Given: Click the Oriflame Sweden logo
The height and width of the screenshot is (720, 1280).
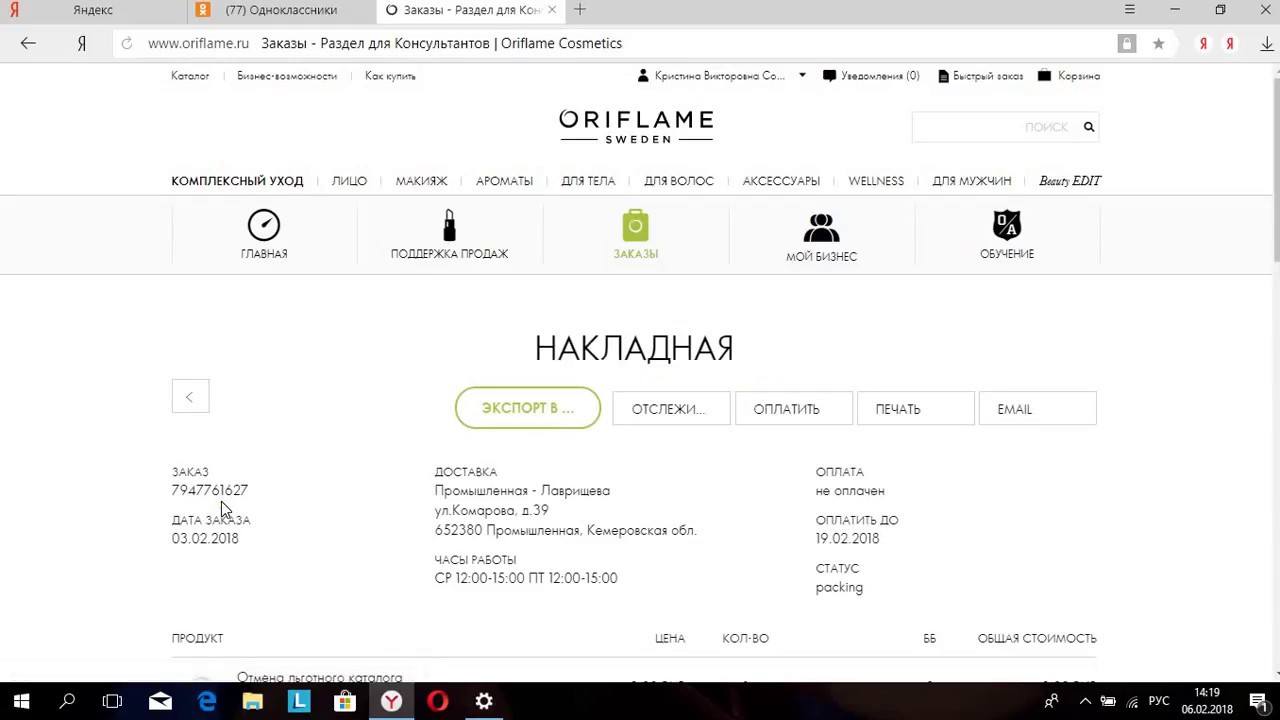Looking at the screenshot, I should (x=636, y=126).
